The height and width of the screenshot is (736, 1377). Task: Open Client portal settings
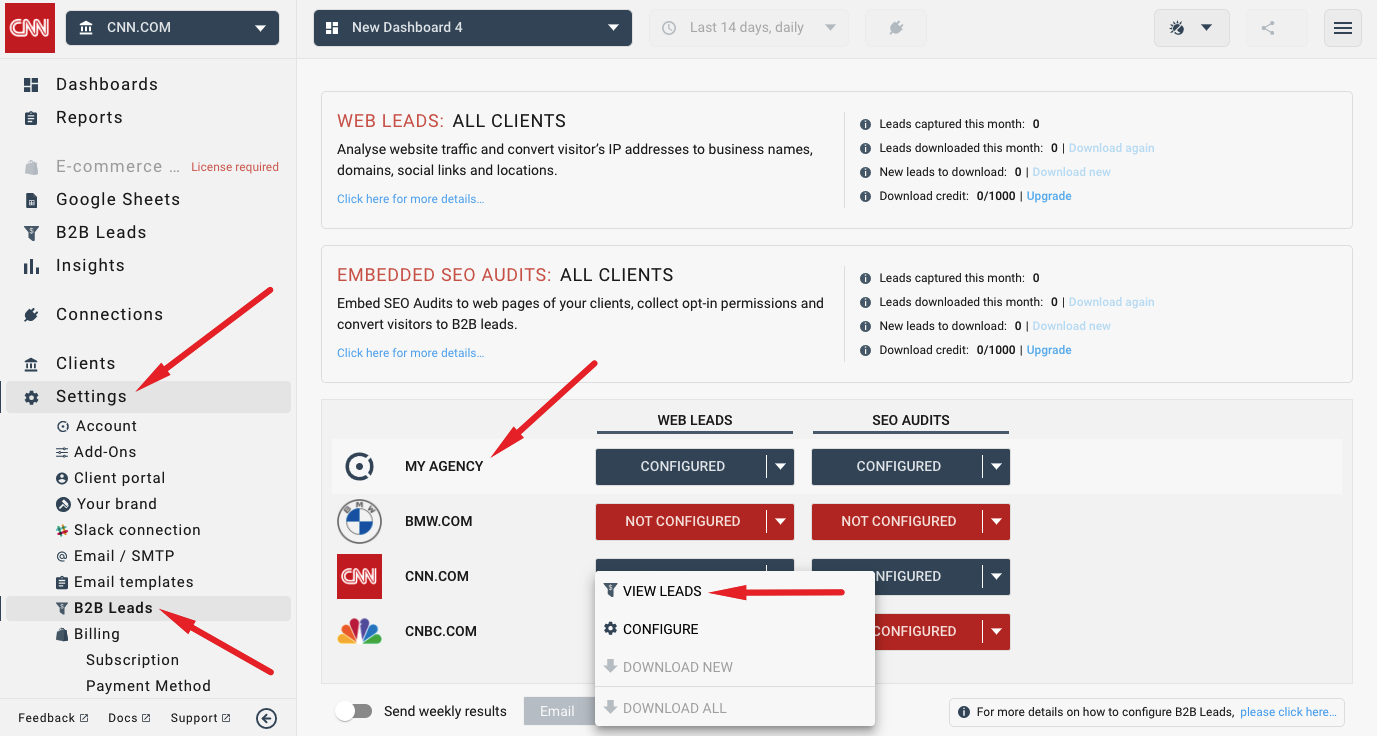(119, 478)
